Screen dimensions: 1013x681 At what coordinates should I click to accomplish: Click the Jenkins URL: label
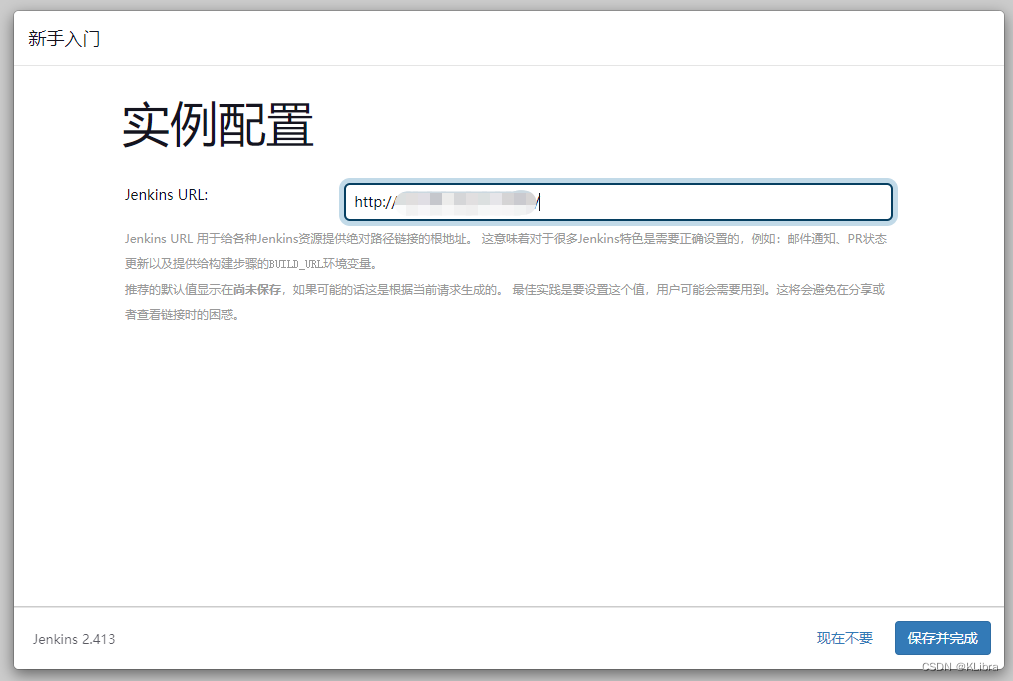coord(166,194)
